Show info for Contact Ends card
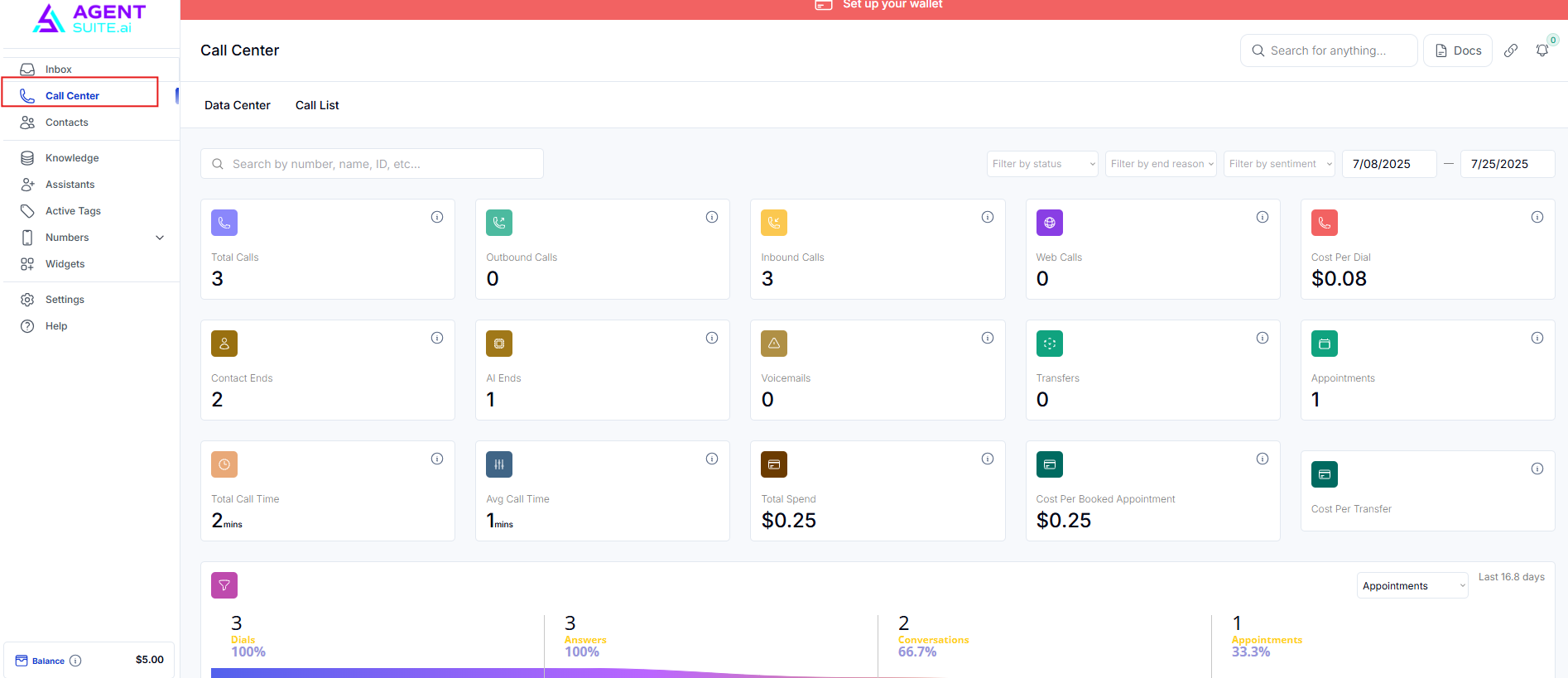The image size is (1568, 678). pos(437,338)
